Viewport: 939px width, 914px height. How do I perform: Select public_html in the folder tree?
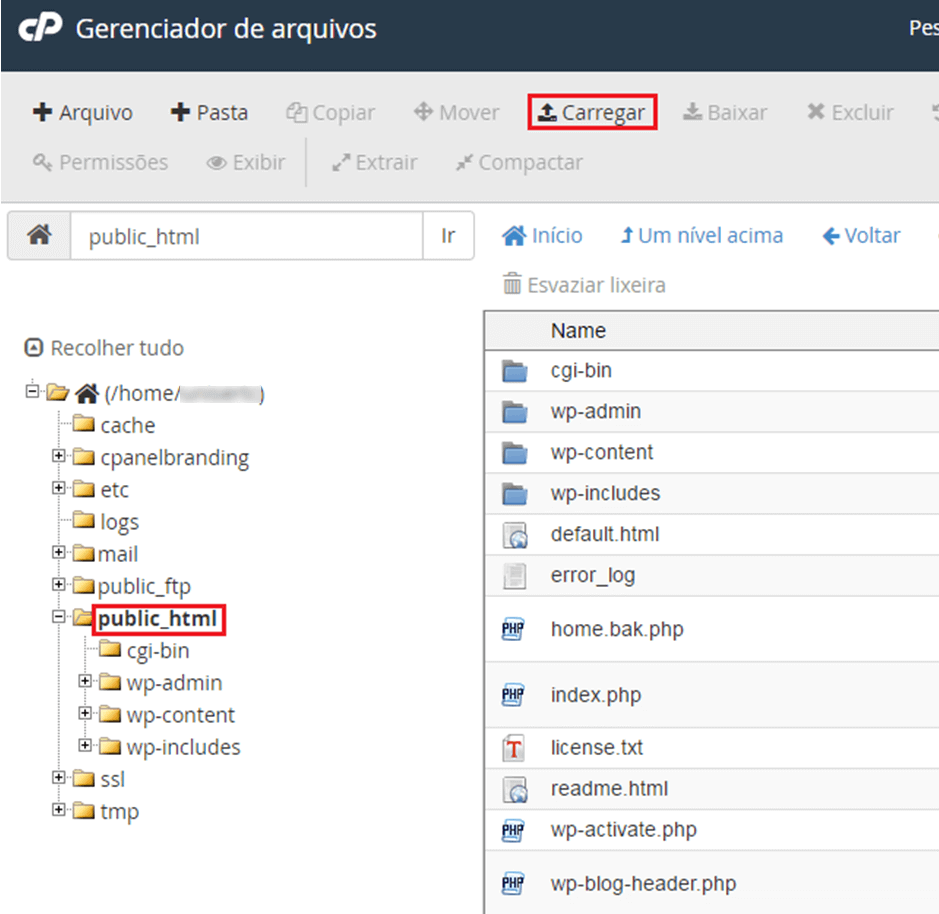157,619
